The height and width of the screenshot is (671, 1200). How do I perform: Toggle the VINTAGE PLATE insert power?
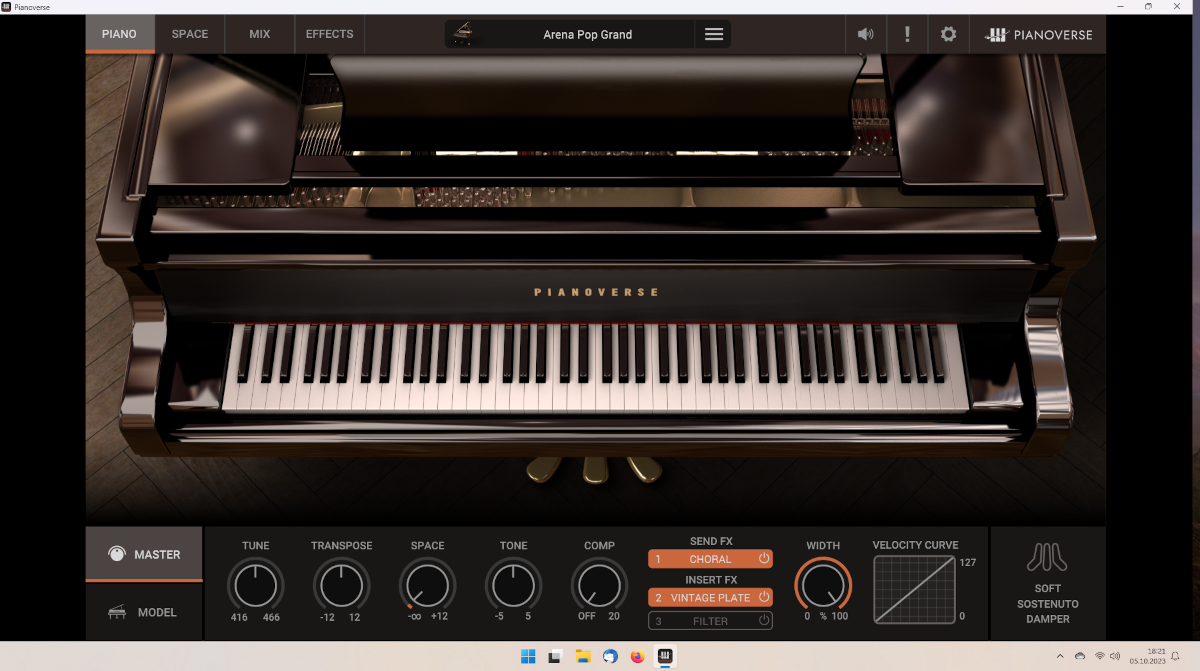coord(763,598)
